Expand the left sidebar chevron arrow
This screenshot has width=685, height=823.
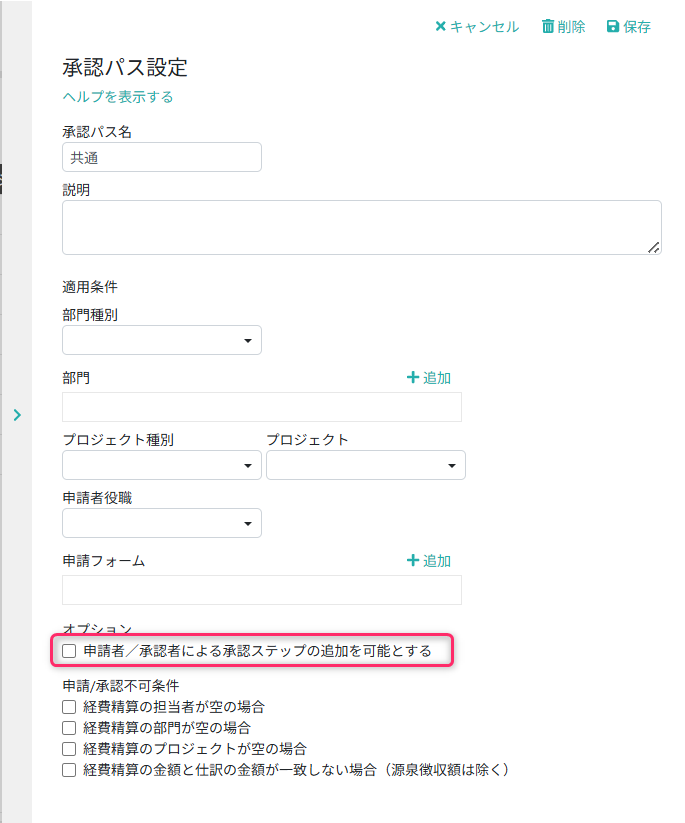coord(17,415)
